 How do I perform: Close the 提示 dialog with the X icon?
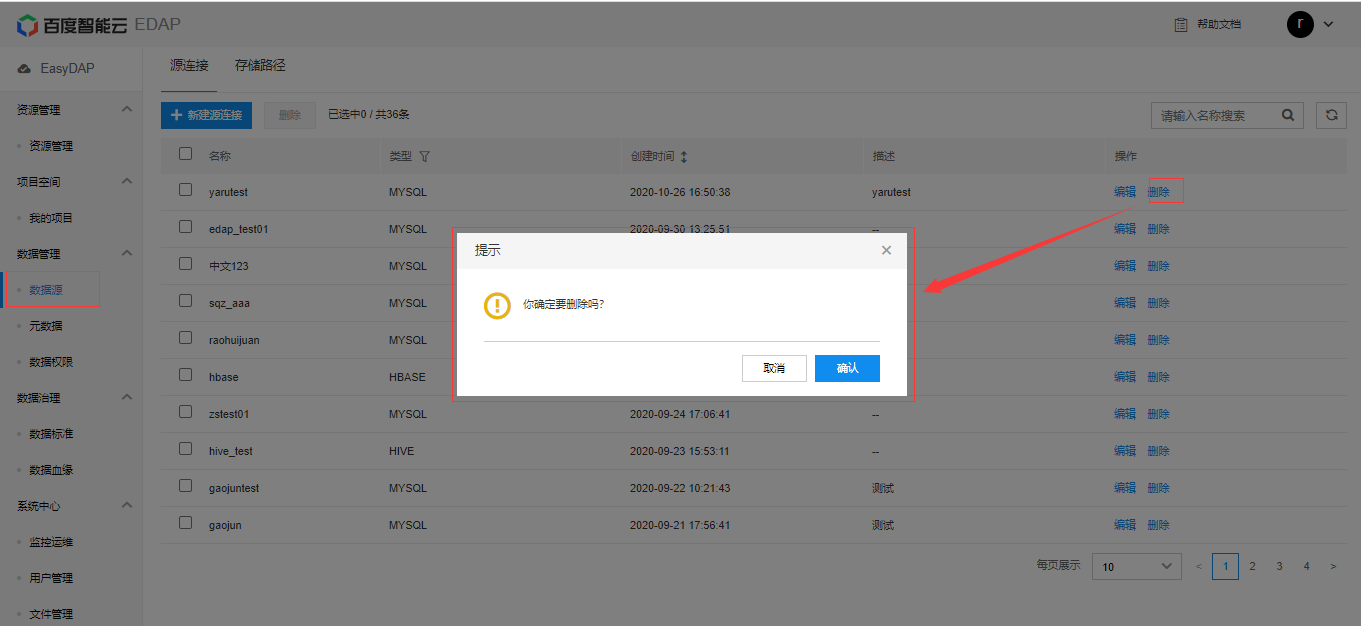click(886, 251)
